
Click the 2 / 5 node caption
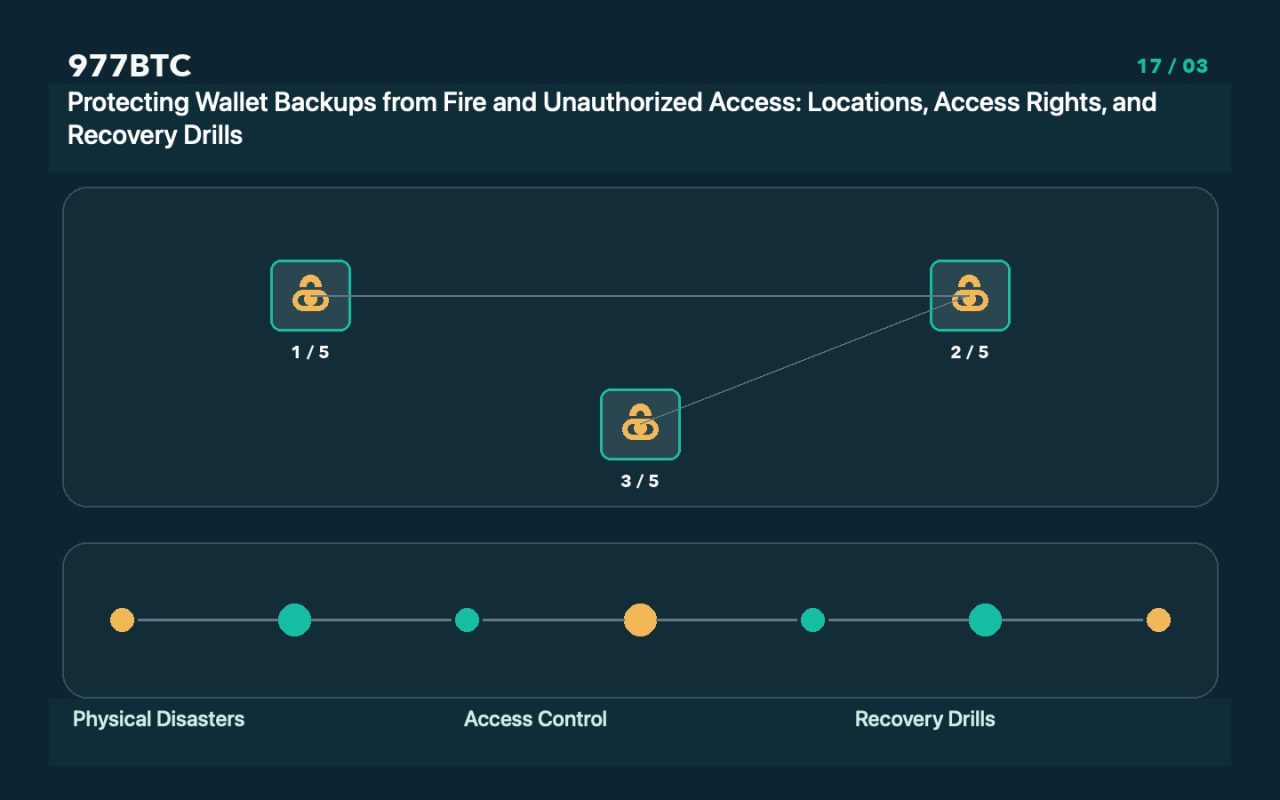click(970, 352)
